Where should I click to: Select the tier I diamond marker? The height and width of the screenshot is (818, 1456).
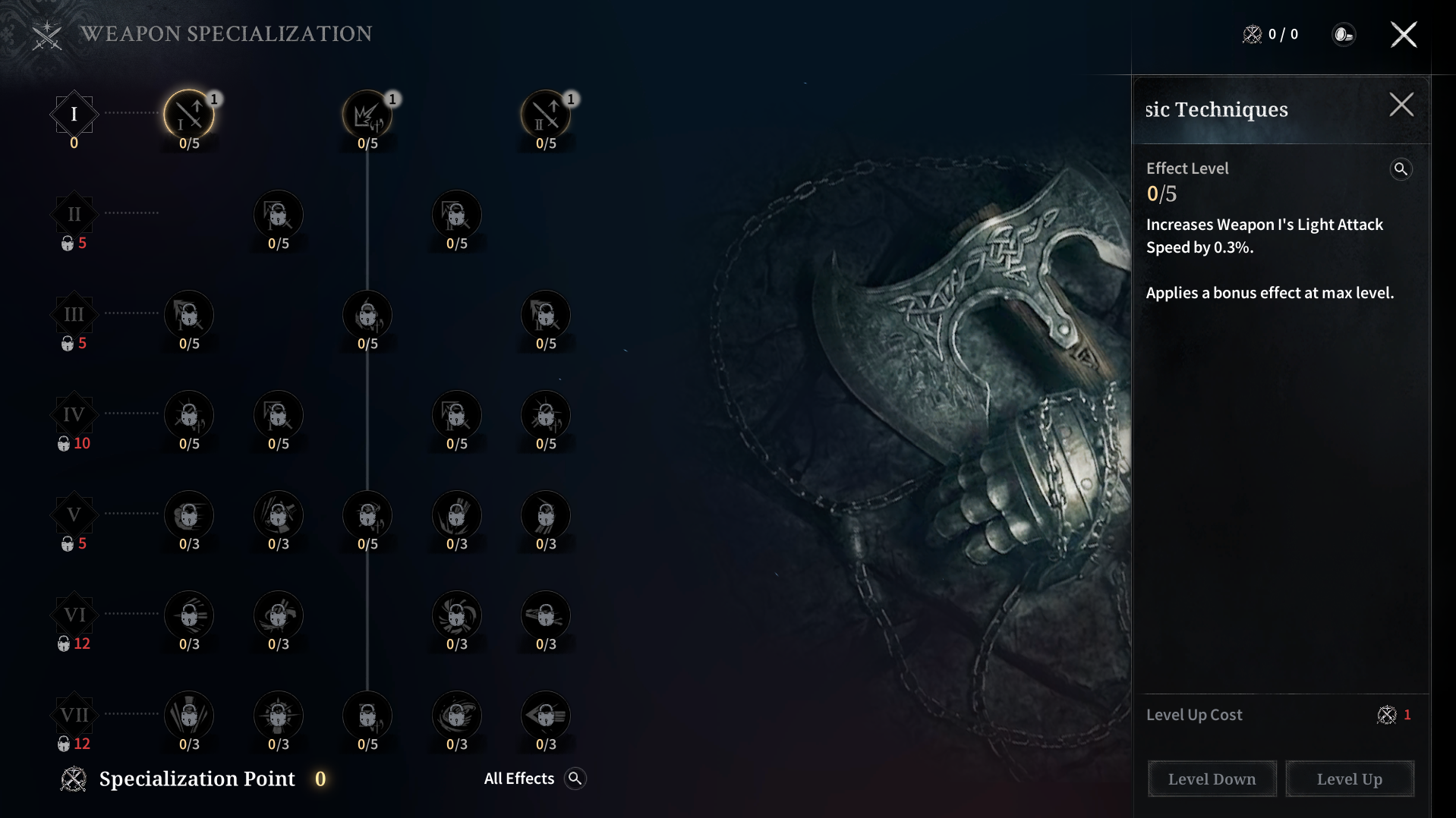click(x=74, y=114)
